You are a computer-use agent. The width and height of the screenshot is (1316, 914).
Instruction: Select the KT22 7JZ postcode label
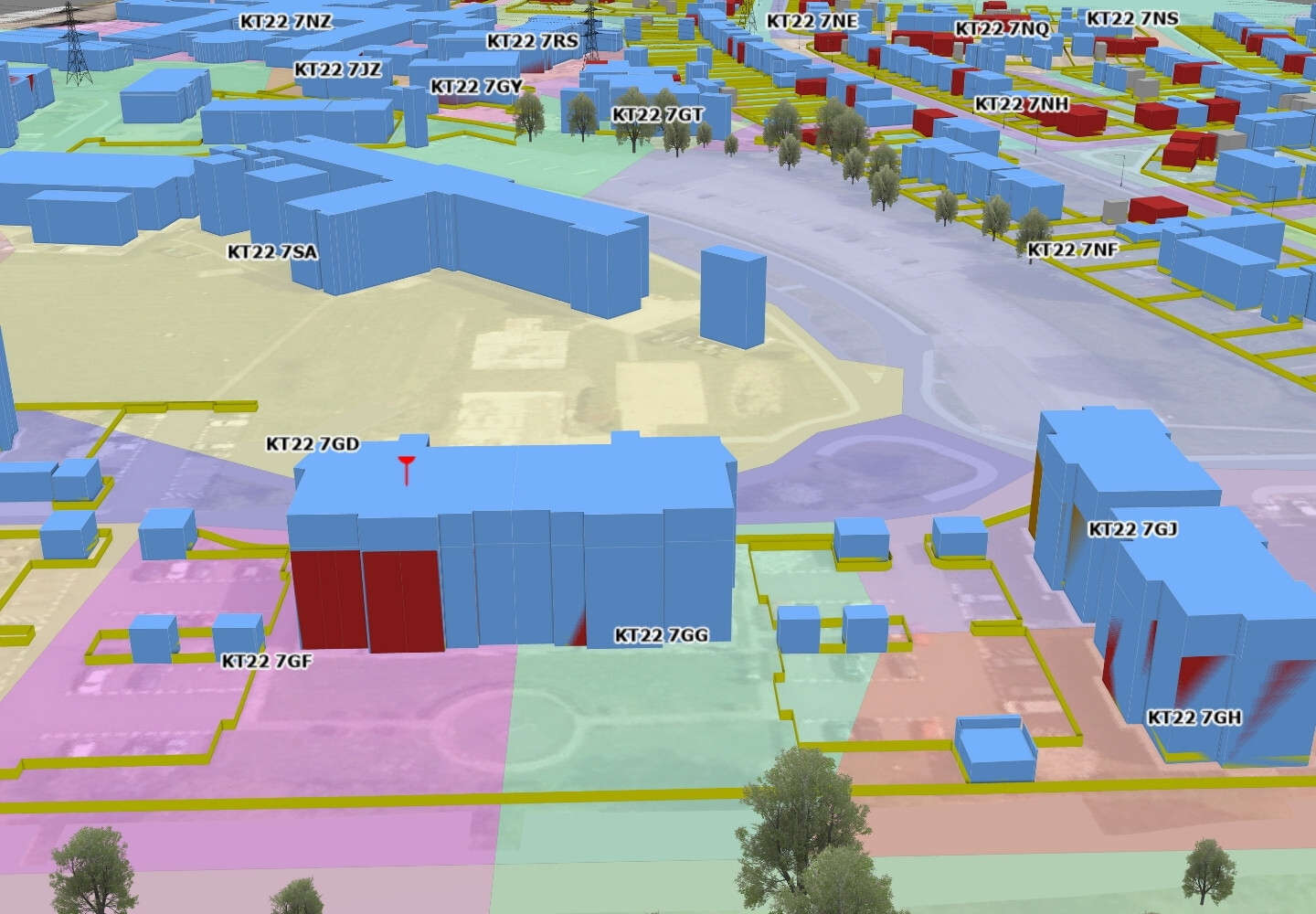tap(338, 69)
